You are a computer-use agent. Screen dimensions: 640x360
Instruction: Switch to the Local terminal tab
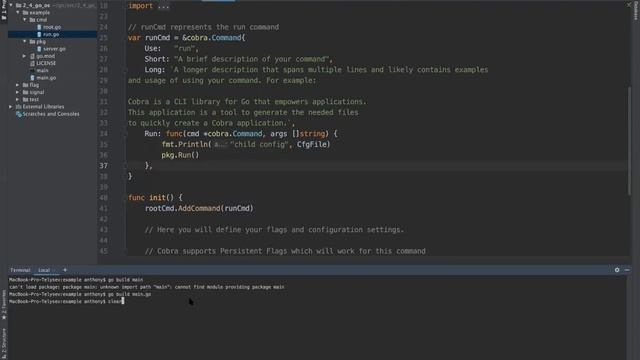pyautogui.click(x=44, y=270)
